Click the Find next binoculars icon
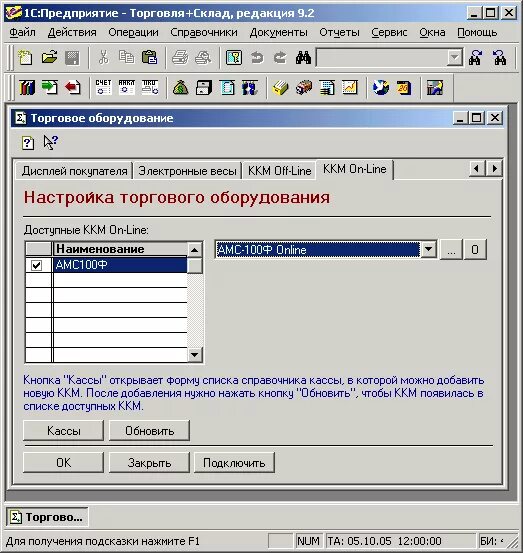The width and height of the screenshot is (523, 553). (475, 57)
